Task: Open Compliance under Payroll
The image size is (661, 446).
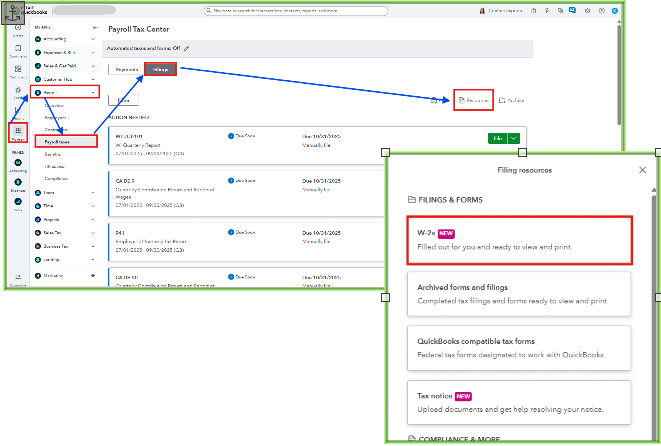Action: [56, 179]
